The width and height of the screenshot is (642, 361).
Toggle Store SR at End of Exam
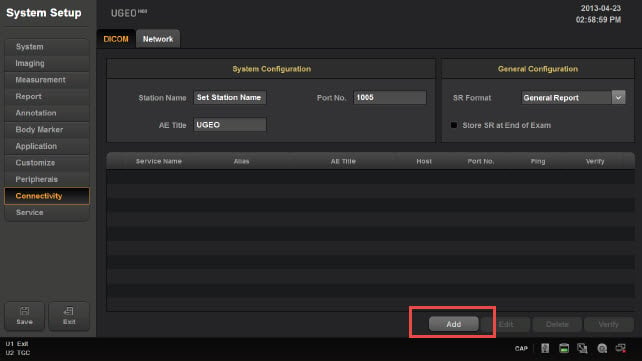point(454,125)
